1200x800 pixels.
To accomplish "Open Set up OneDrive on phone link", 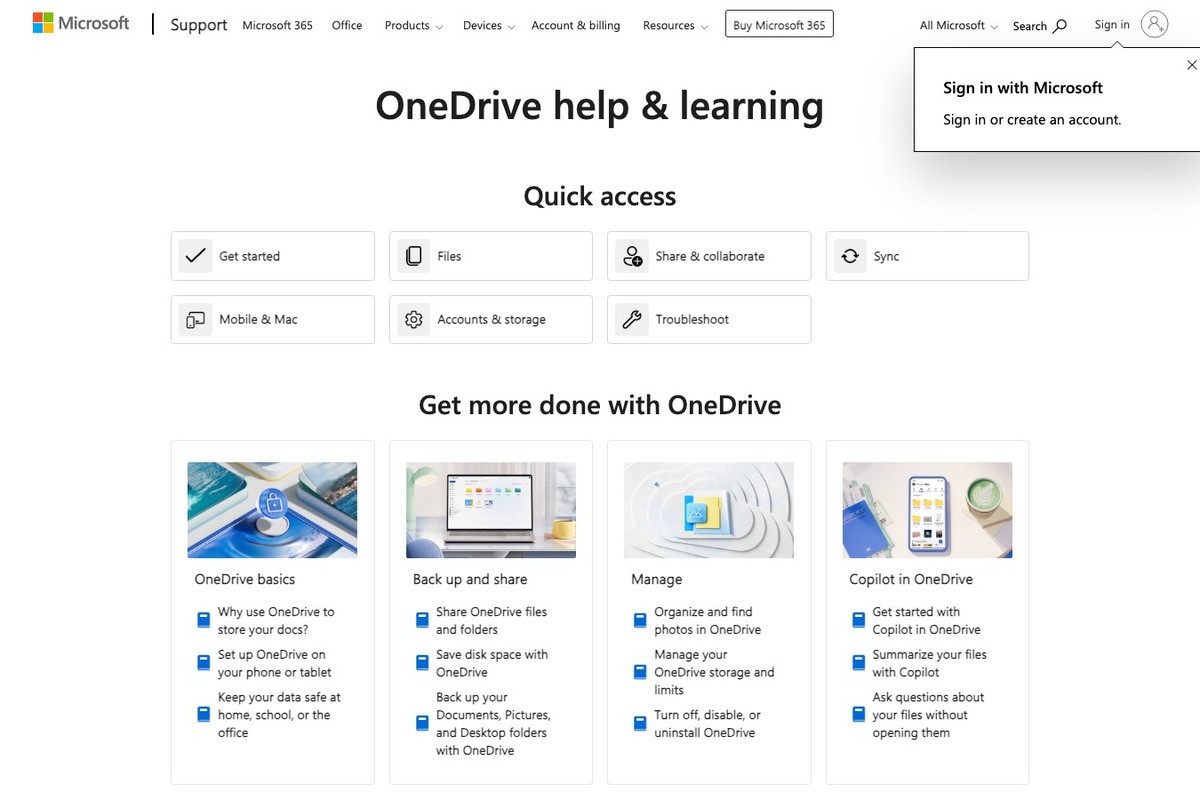I will click(275, 664).
